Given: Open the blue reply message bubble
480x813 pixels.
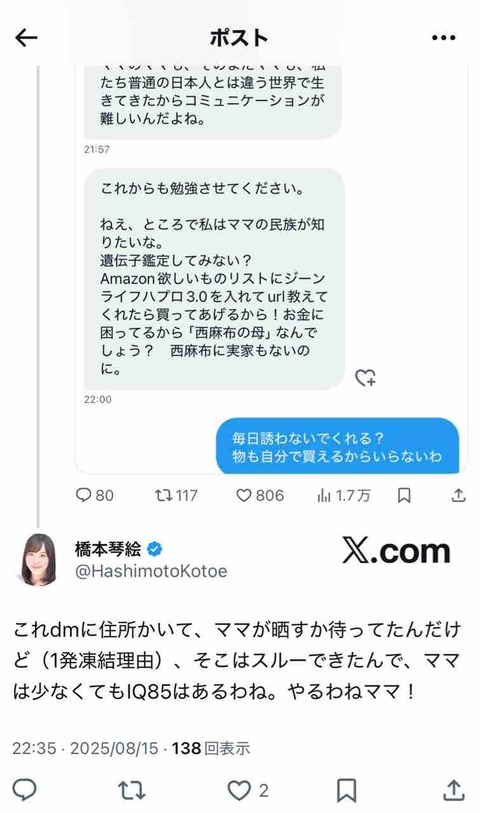Looking at the screenshot, I should 337,446.
